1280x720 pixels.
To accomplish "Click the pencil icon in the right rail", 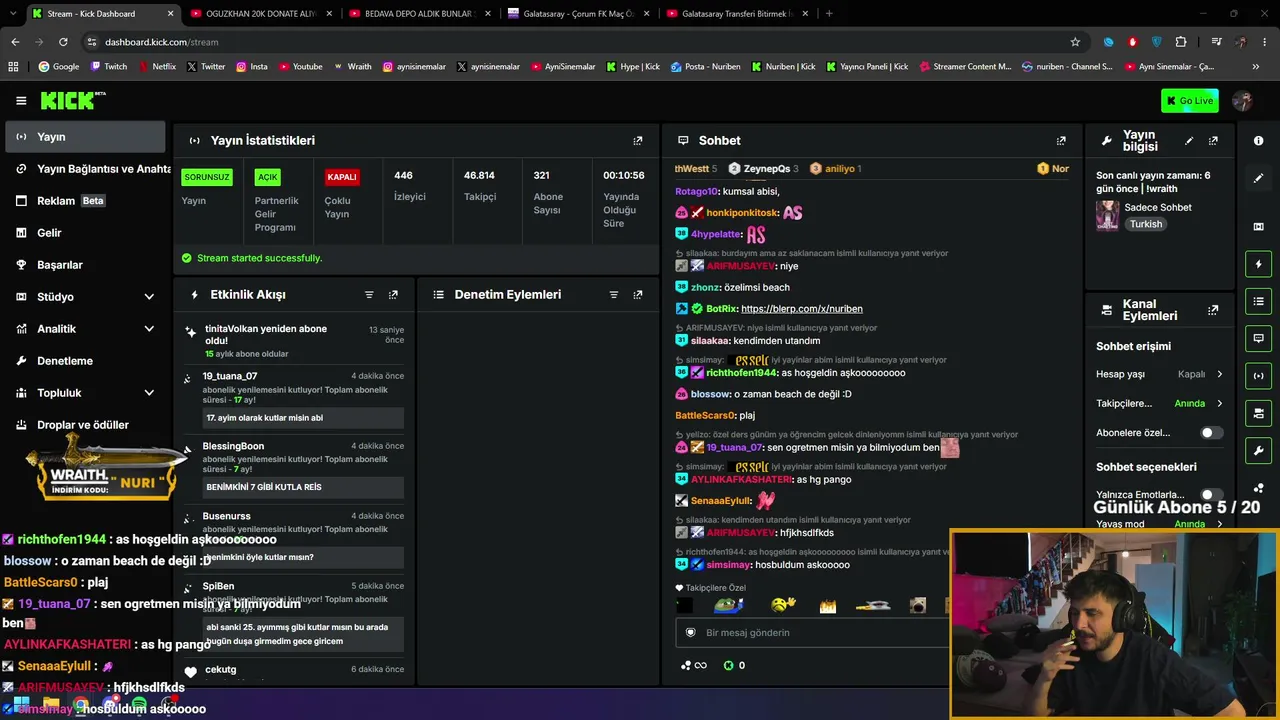I will (x=1258, y=178).
